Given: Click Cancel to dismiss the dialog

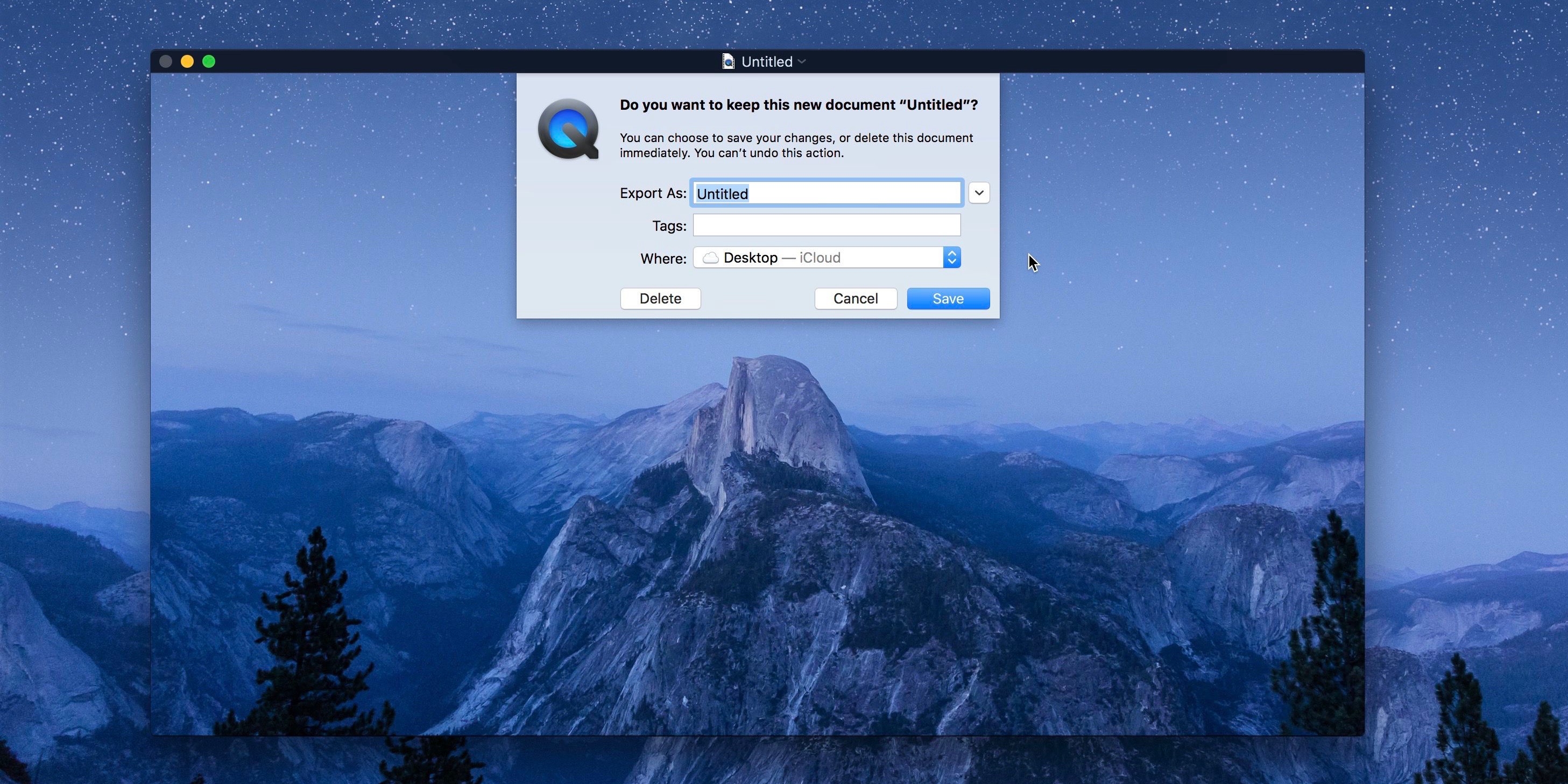Looking at the screenshot, I should click(x=856, y=298).
